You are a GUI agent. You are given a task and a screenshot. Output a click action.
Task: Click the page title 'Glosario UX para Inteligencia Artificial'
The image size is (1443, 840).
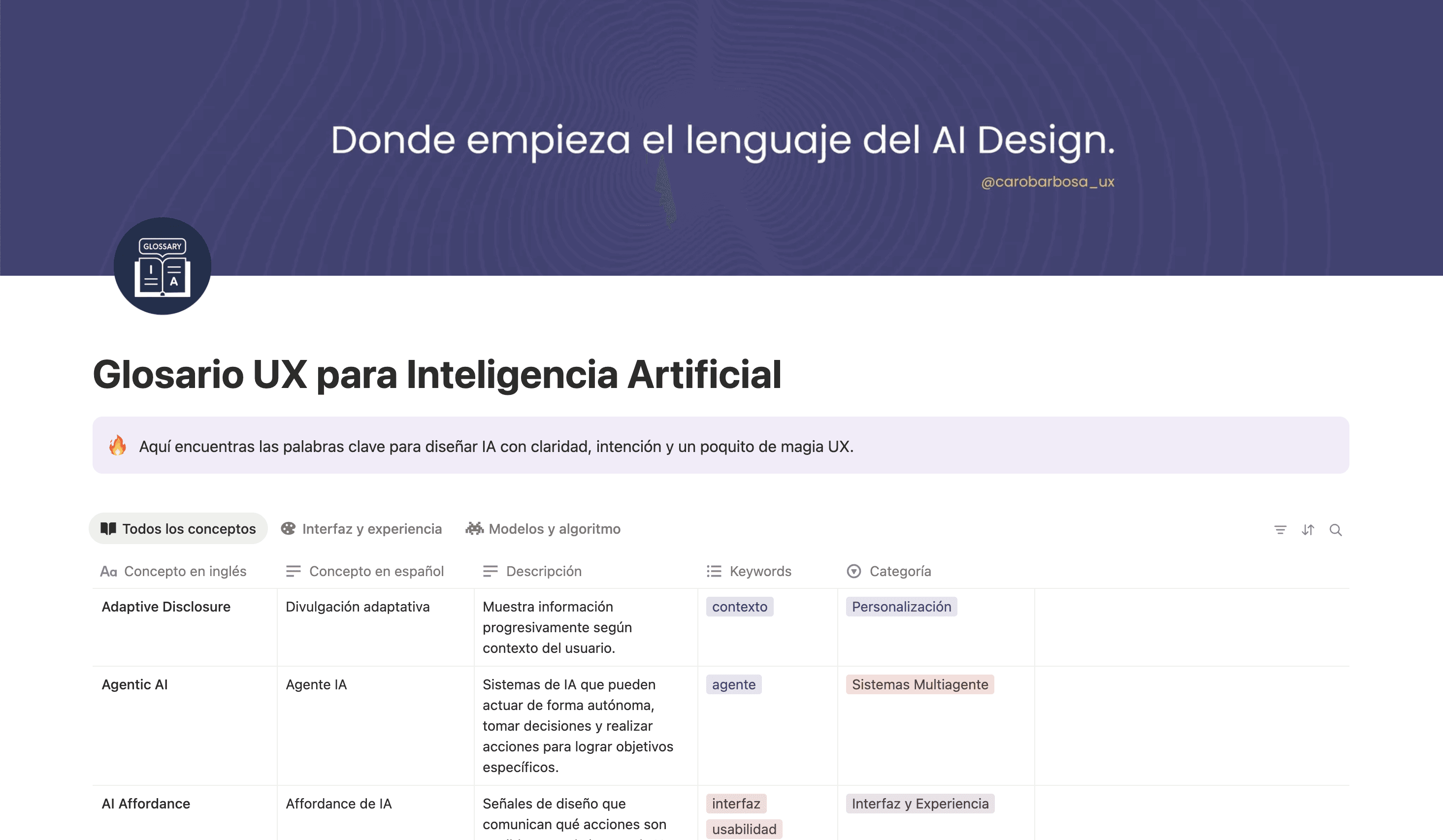(437, 375)
